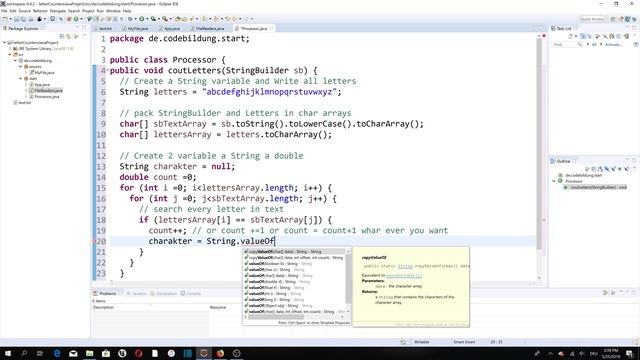This screenshot has width=640, height=360.
Task: Select text.txt in Package Explorer tree
Action: pyautogui.click(x=22, y=103)
